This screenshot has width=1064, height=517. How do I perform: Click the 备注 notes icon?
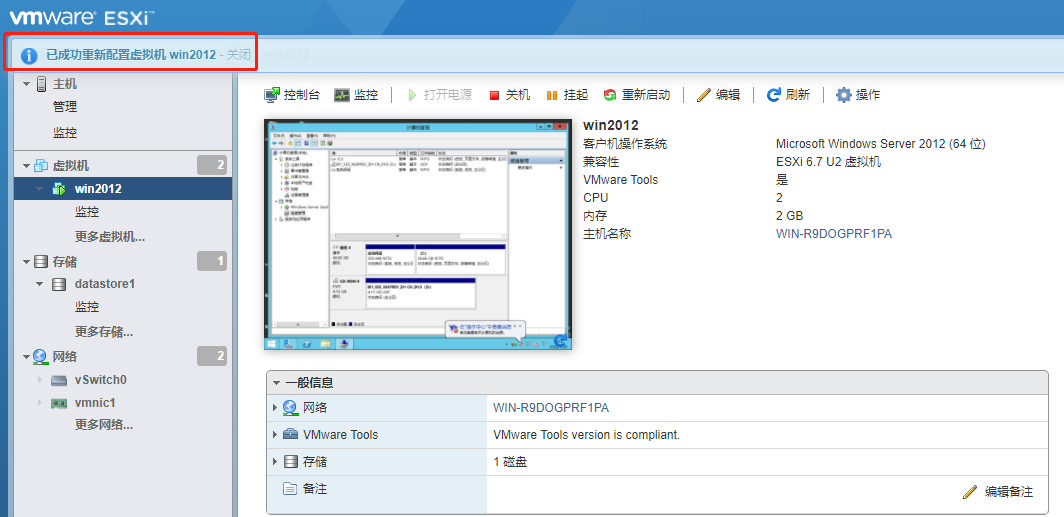[x=290, y=489]
